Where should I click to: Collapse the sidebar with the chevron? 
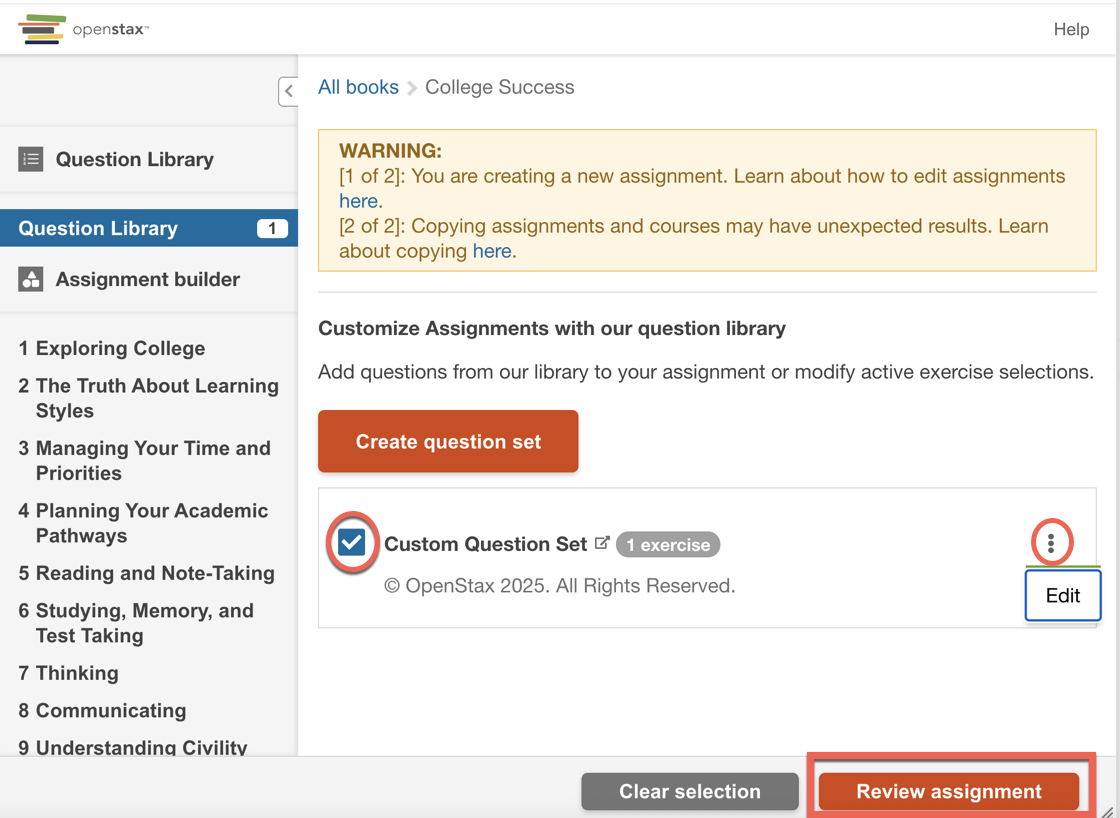(289, 91)
